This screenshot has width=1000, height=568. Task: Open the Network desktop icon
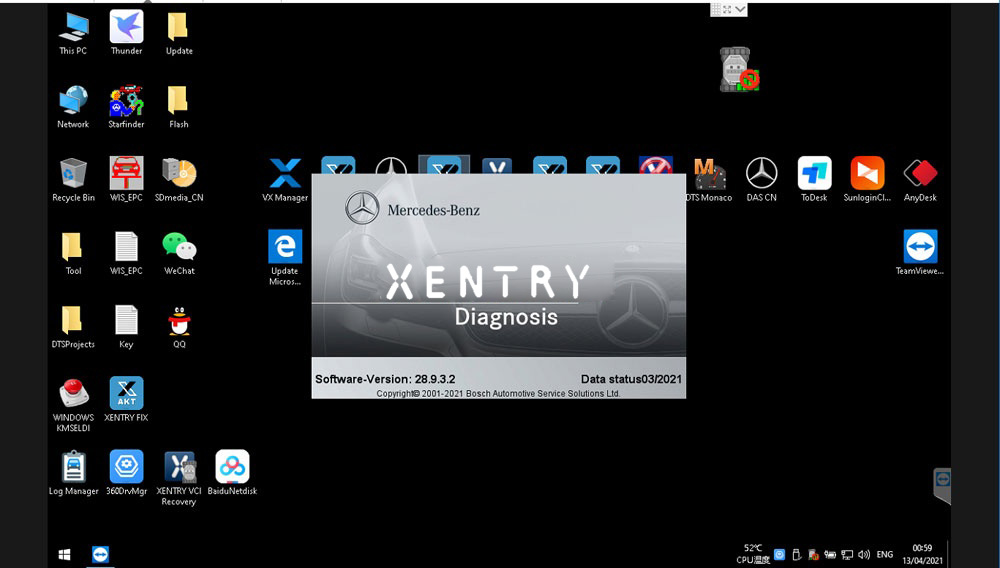[x=73, y=106]
